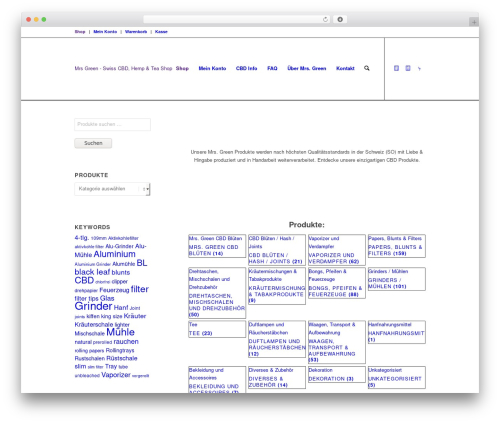Open Warenkorb in the top utility bar
Image resolution: width=500 pixels, height=423 pixels.
(x=136, y=32)
